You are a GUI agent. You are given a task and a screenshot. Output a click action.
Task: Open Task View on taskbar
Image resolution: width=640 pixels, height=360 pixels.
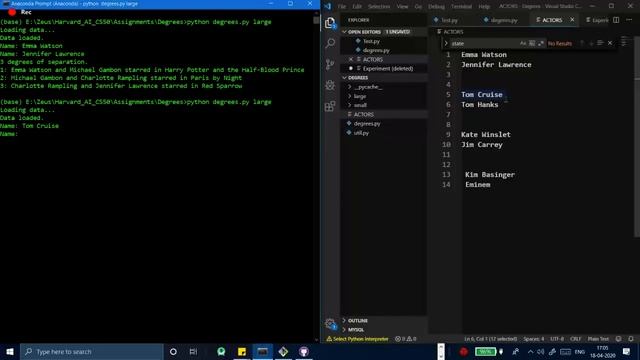[193, 352]
